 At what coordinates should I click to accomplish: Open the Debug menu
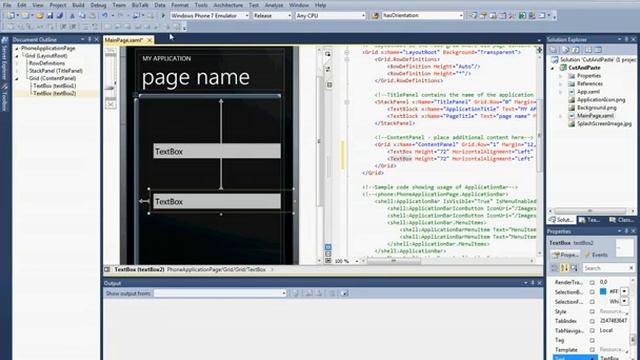click(98, 5)
